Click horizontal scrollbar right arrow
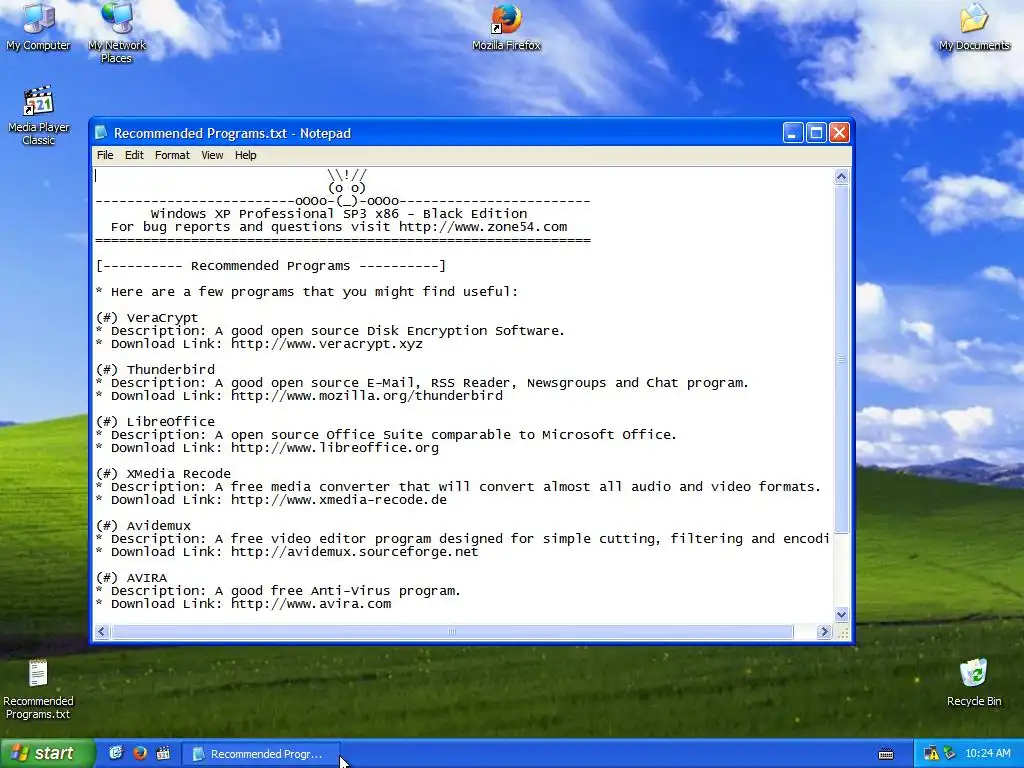1024x768 pixels. [824, 632]
